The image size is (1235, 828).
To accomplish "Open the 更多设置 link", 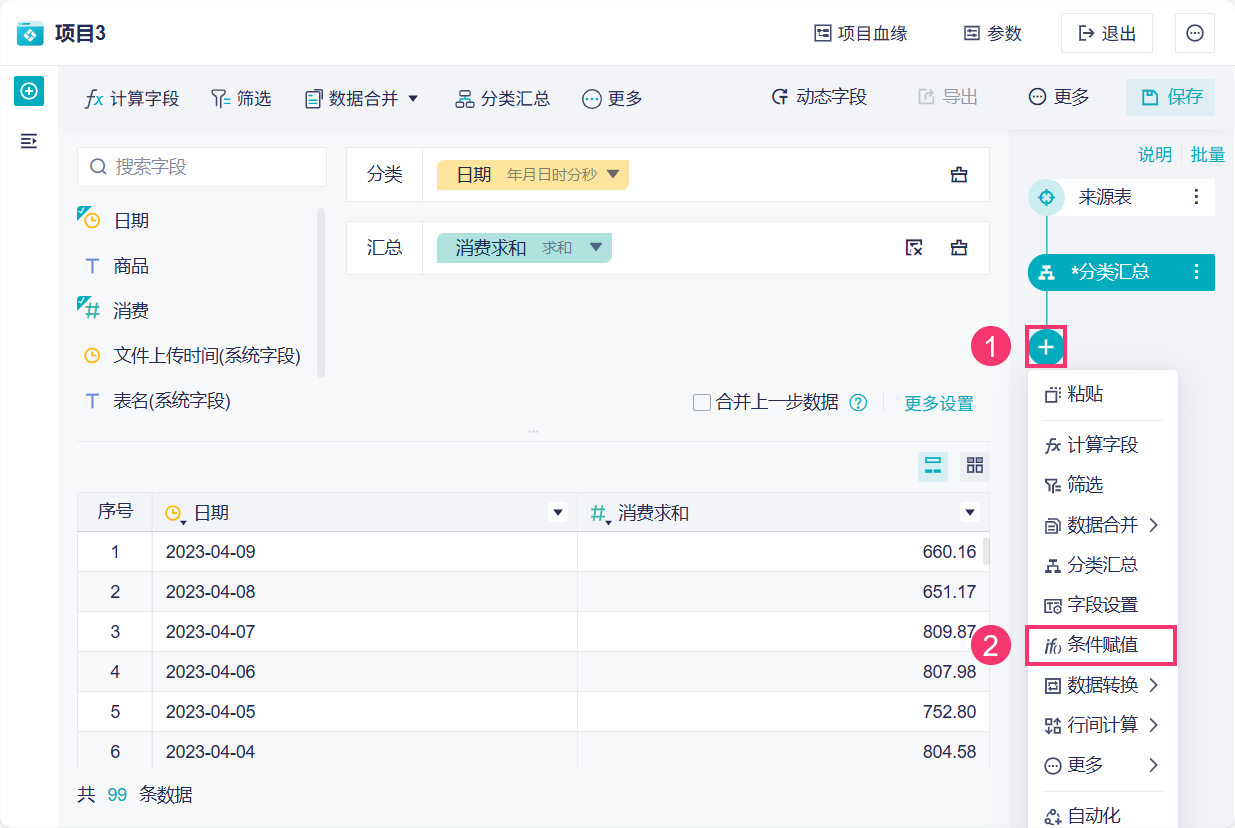I will point(939,403).
